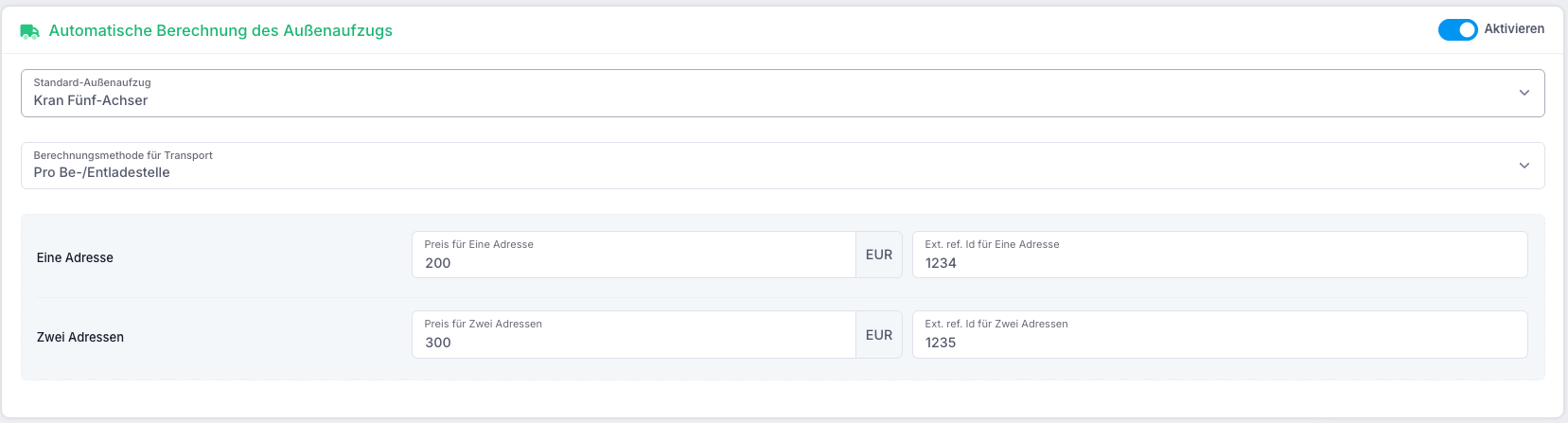1568x423 pixels.
Task: Click the Standard-Außenaufzug chevron arrow
Action: click(1524, 93)
